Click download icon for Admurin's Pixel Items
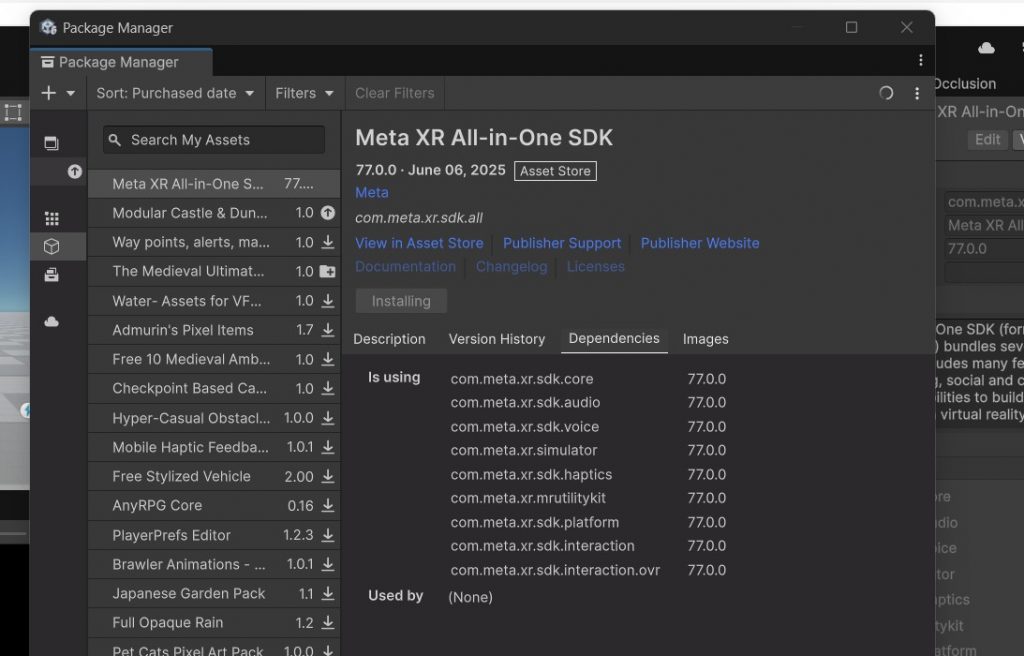1024x656 pixels. tap(328, 330)
